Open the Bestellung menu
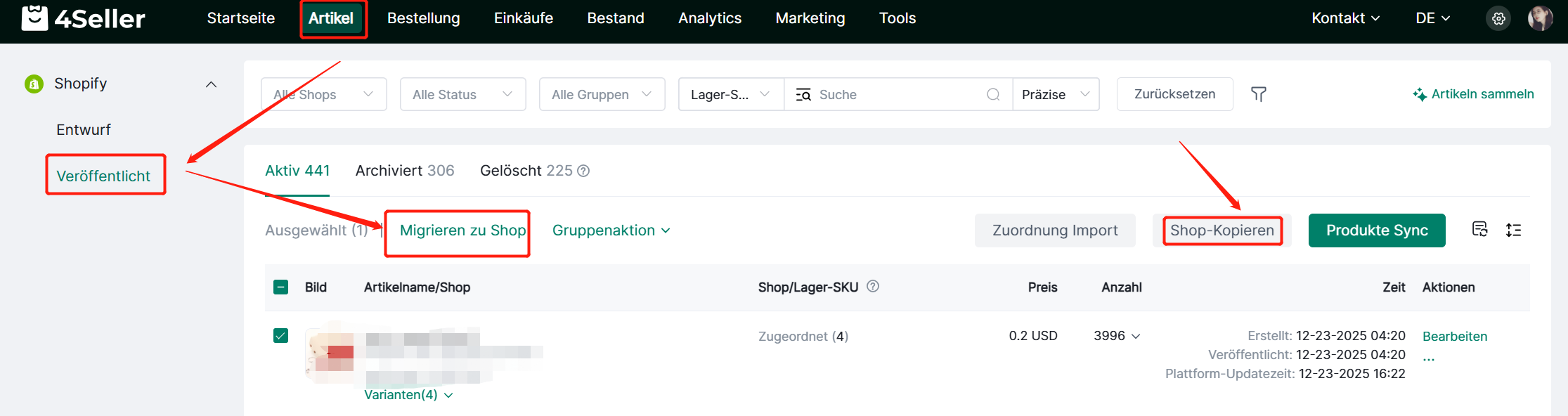1568x416 pixels. 423,18
